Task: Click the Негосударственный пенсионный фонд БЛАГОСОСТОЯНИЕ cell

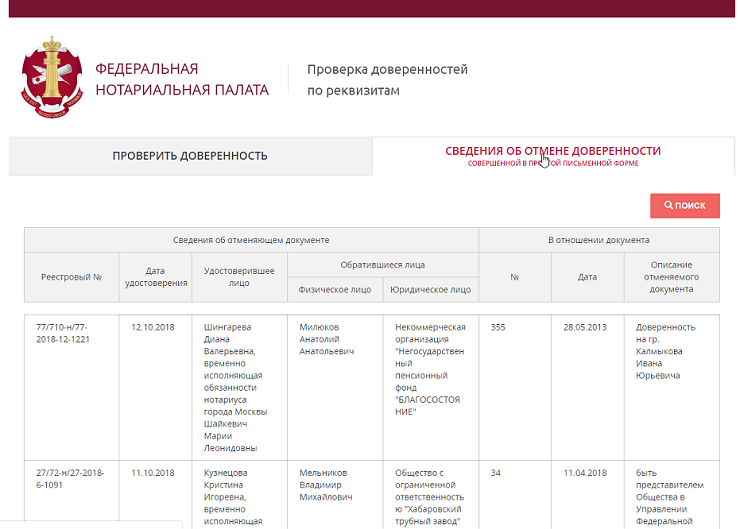Action: tap(430, 387)
